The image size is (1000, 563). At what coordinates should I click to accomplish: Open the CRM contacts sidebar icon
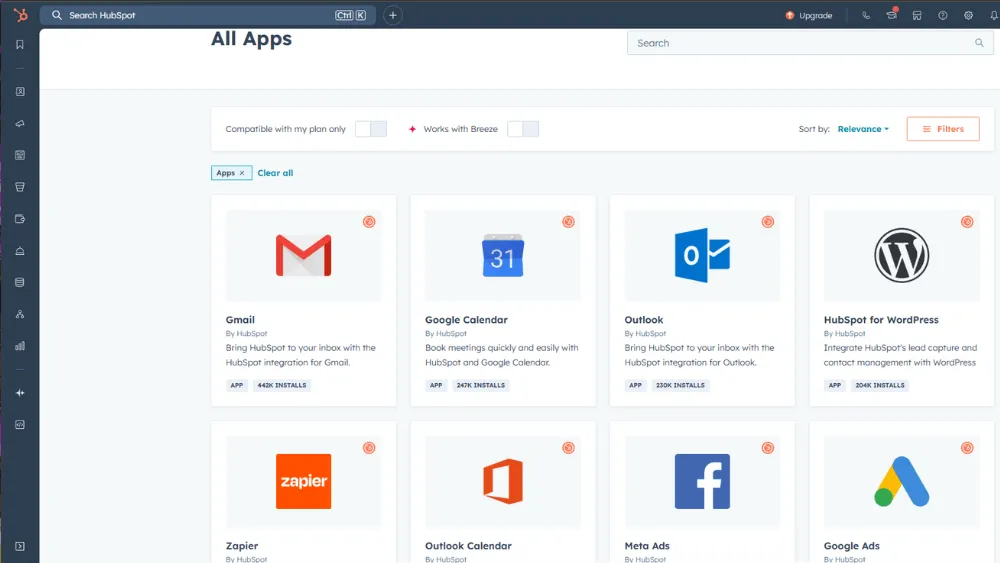(20, 92)
